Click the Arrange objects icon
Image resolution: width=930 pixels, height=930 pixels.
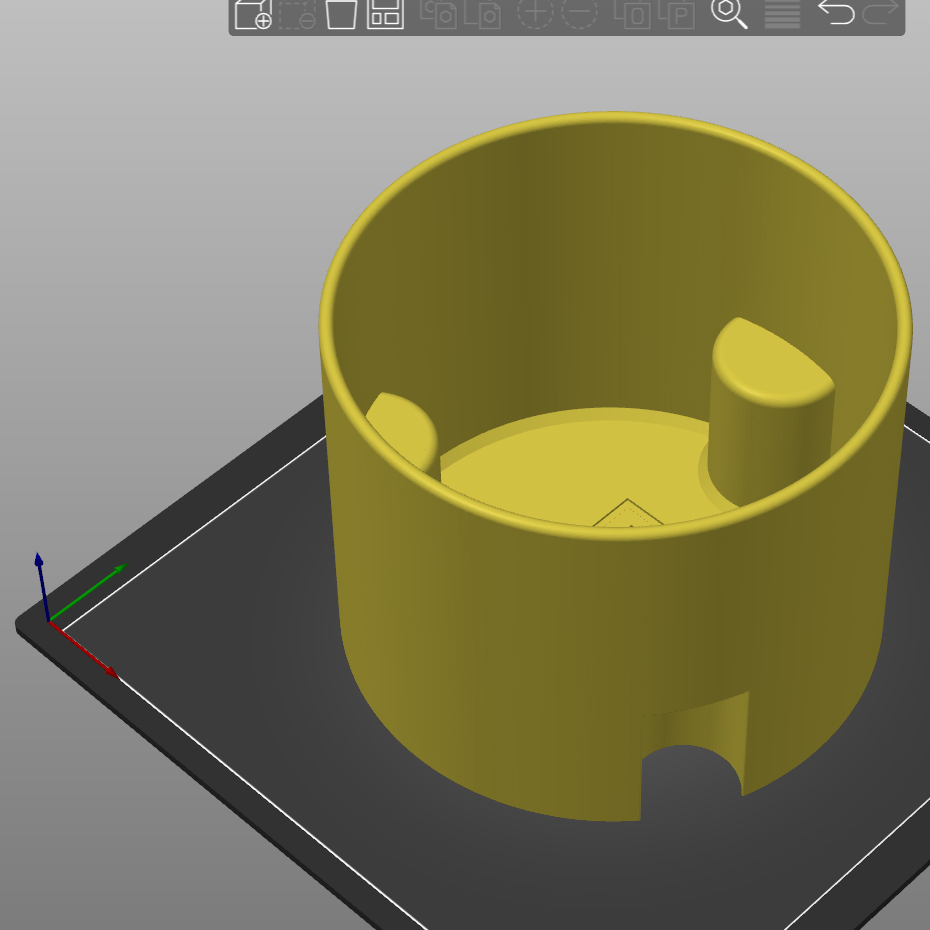386,14
